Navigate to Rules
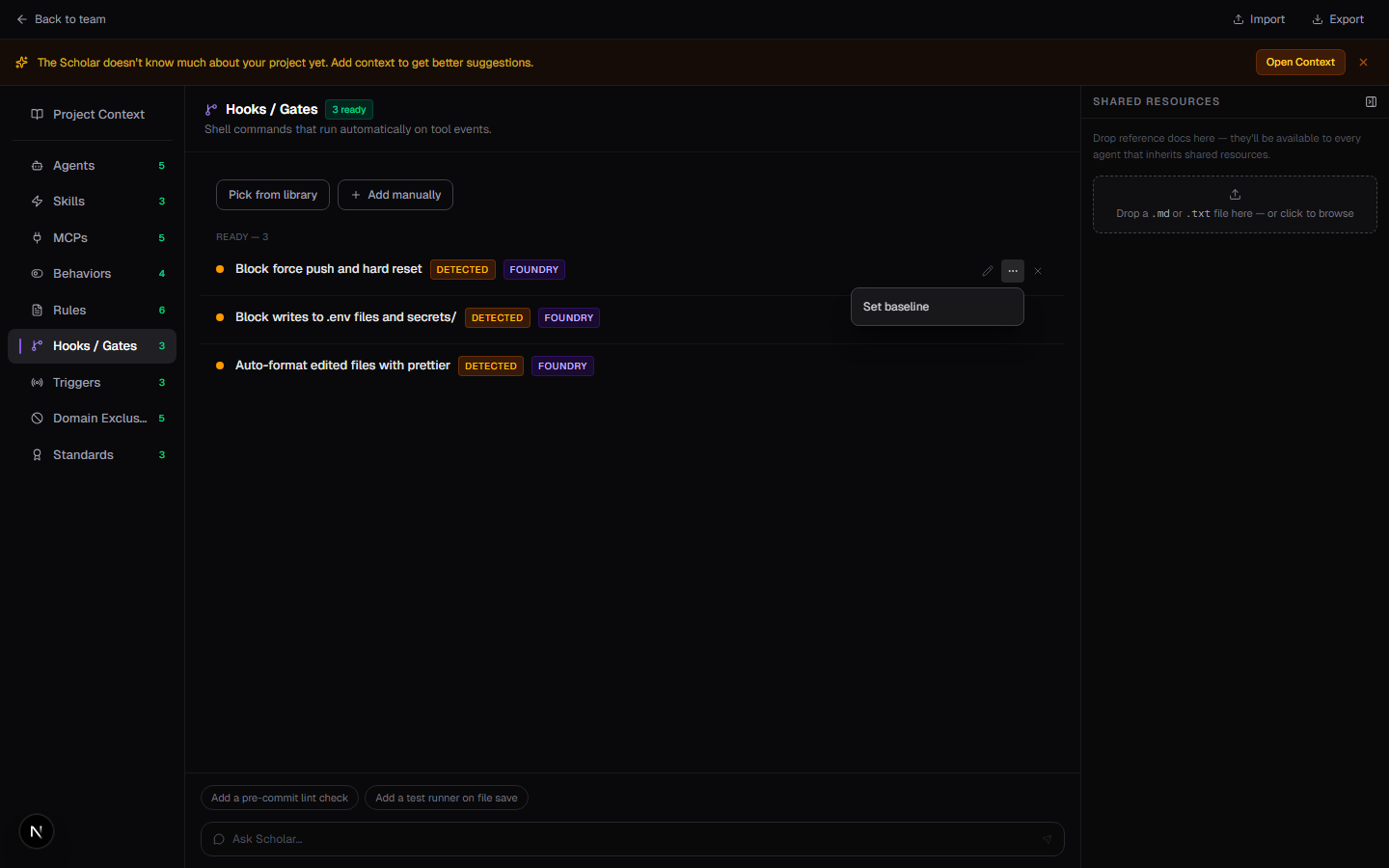The width and height of the screenshot is (1389, 868). pyautogui.click(x=92, y=311)
